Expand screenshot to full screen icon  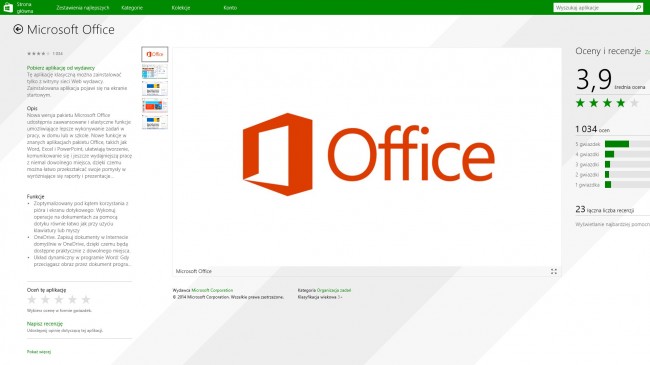tap(554, 271)
